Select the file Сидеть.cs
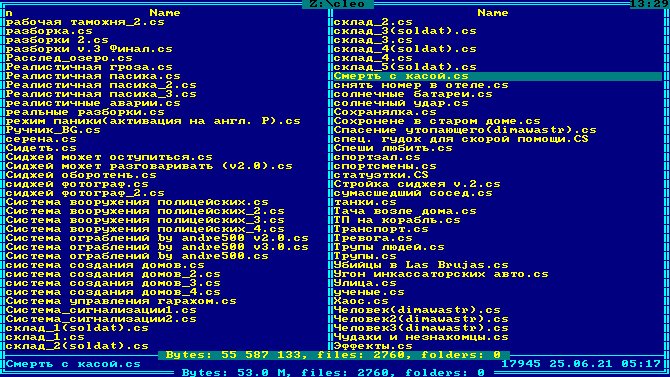The height and width of the screenshot is (377, 670). click(41, 148)
